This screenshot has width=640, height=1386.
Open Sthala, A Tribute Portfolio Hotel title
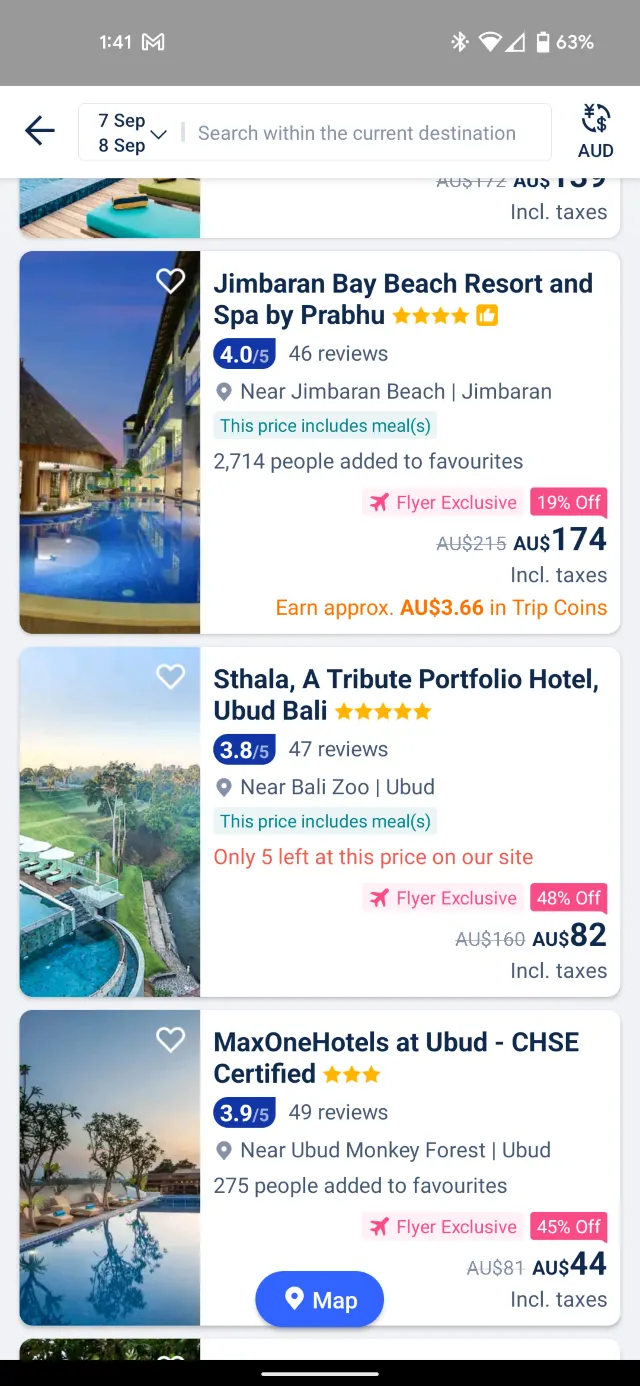click(405, 694)
